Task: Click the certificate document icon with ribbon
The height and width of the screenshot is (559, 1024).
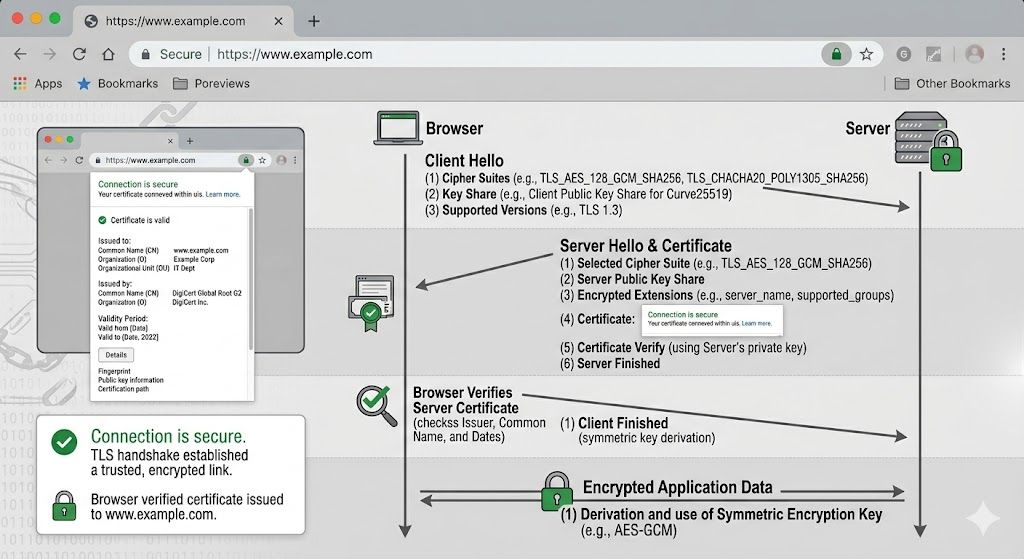Action: pos(371,302)
